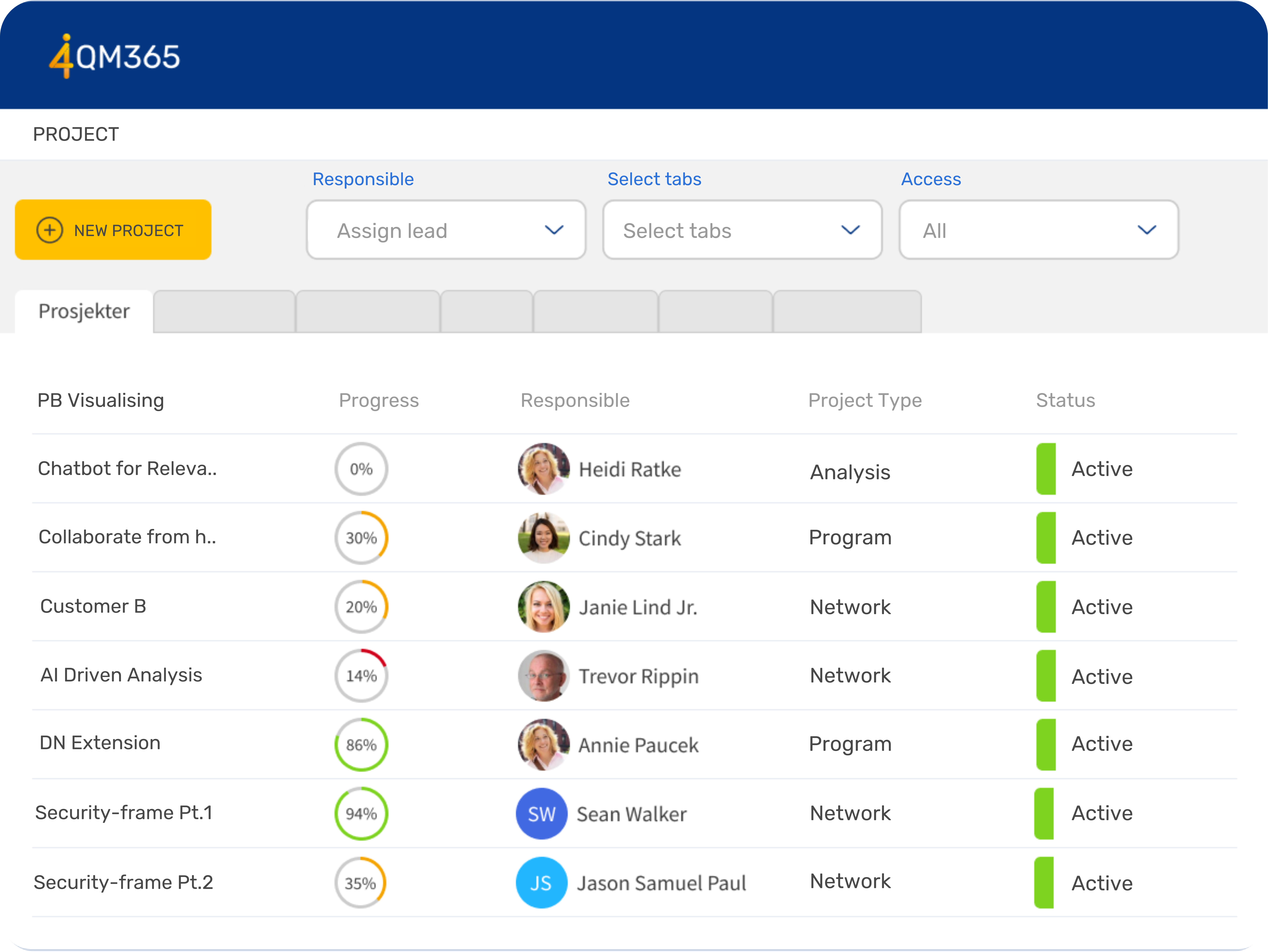Click the 14% progress ring
The image size is (1268, 952).
[x=361, y=676]
